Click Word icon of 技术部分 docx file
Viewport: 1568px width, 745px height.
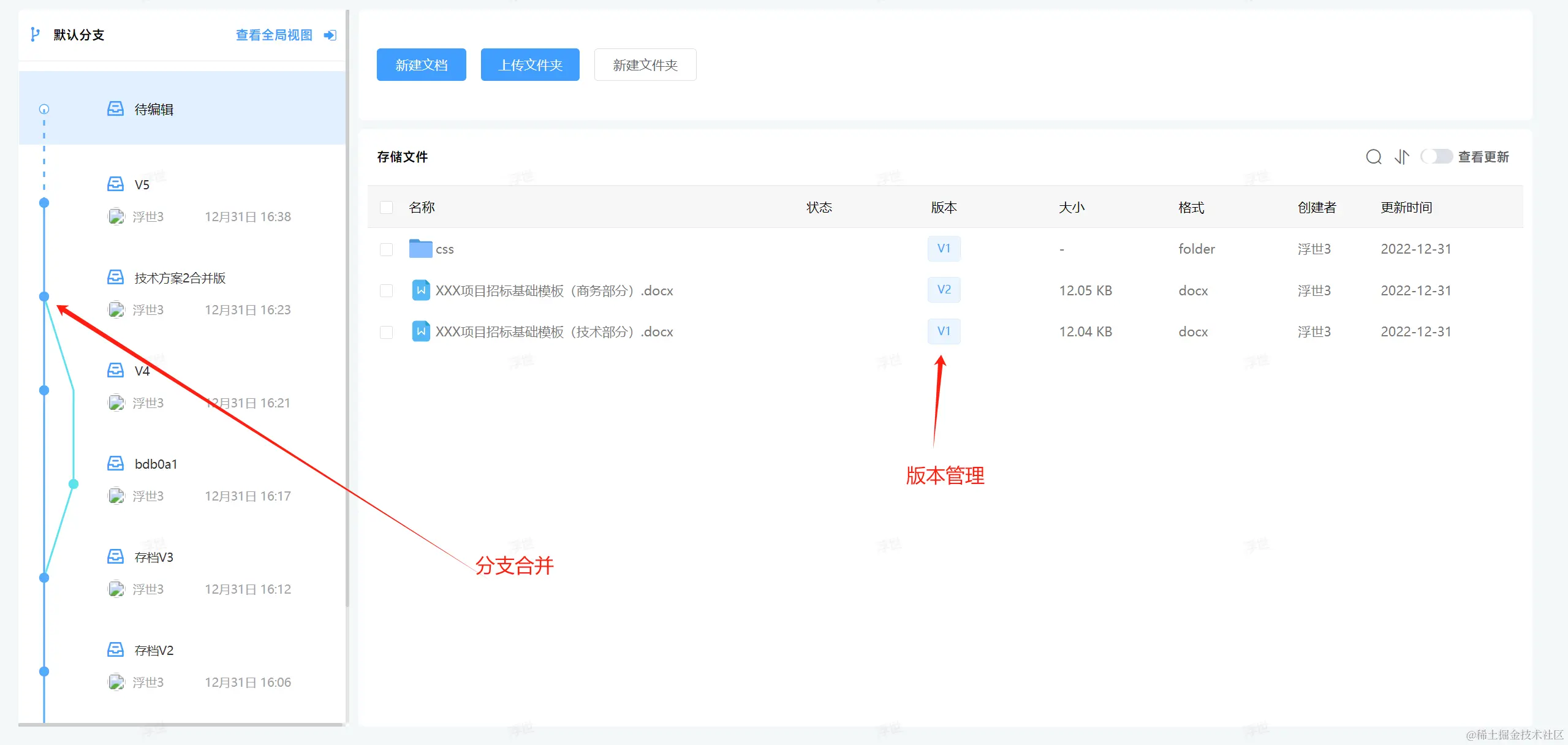[x=421, y=331]
